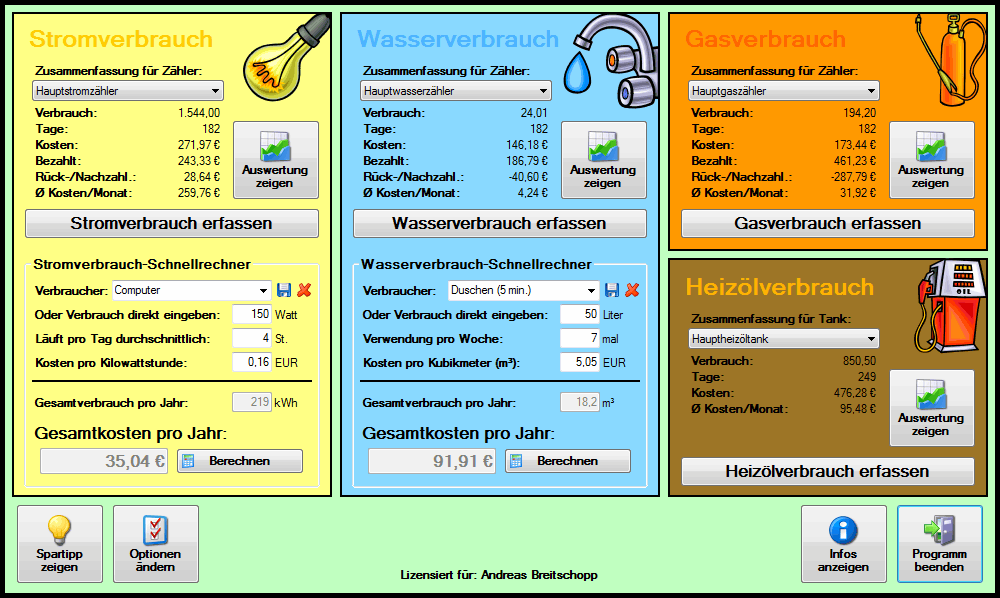Click Wasserverbrauch erfassen
The height and width of the screenshot is (598, 1000).
click(x=499, y=223)
